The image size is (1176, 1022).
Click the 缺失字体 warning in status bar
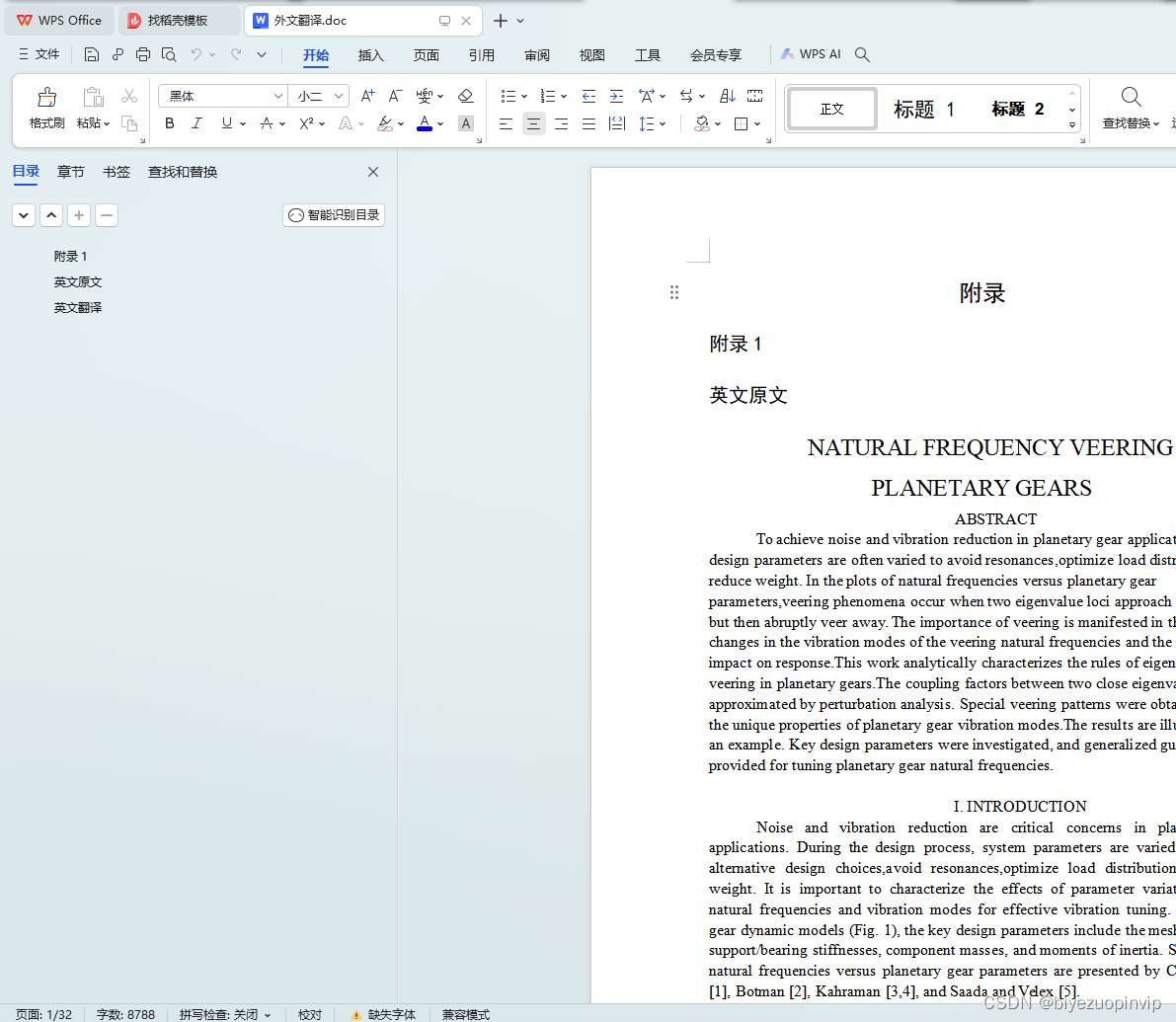(383, 1014)
